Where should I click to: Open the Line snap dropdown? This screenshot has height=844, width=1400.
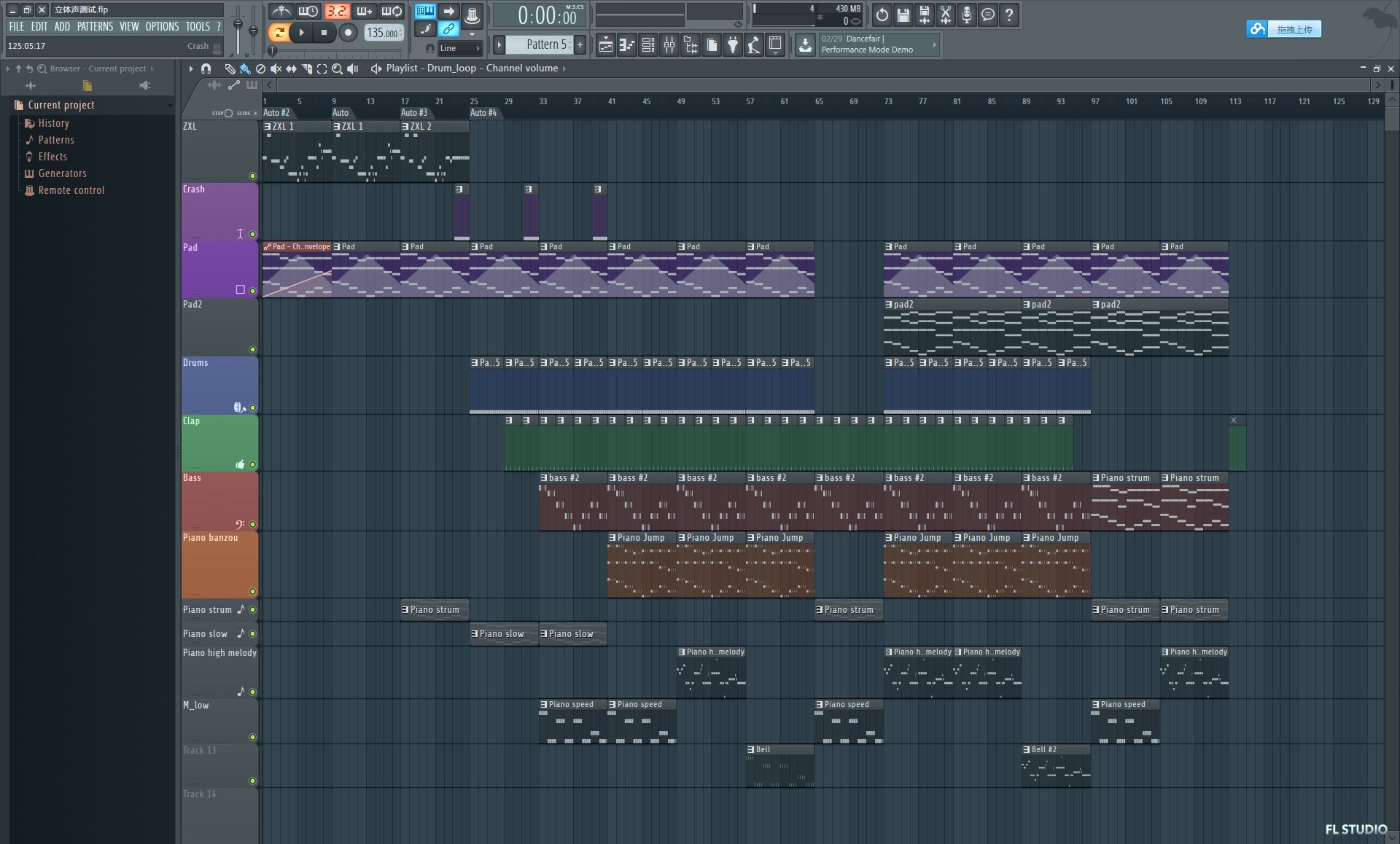460,48
